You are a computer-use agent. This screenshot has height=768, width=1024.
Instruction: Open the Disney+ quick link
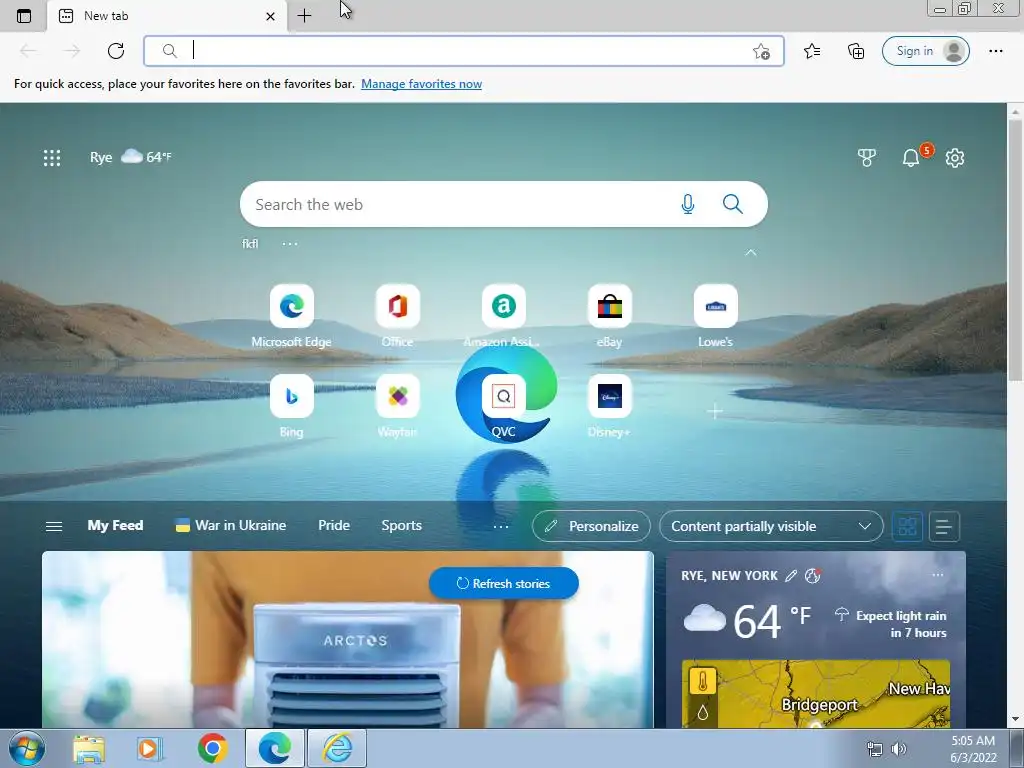tap(609, 406)
